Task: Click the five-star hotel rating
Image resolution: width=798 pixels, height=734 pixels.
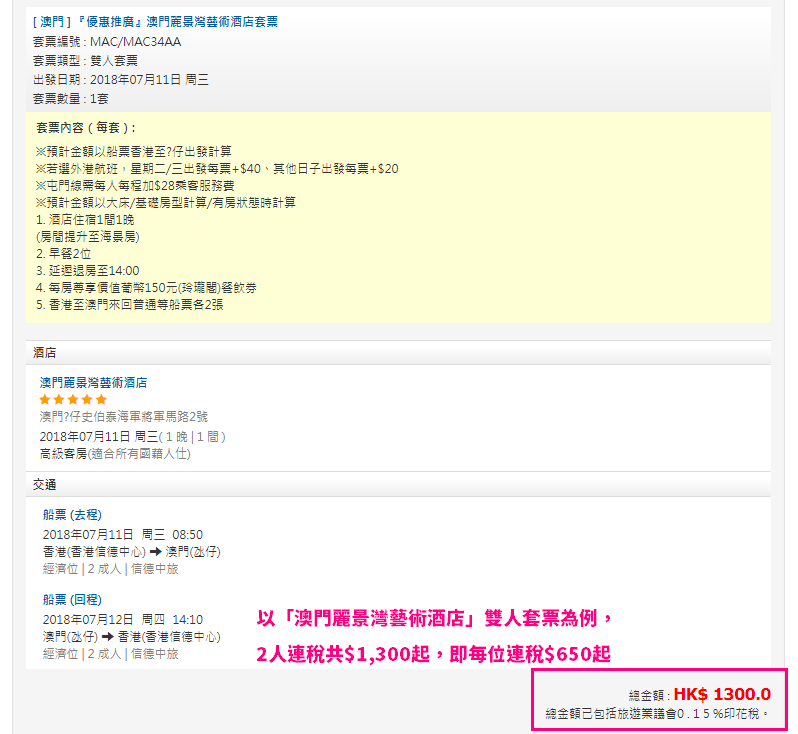Action: (x=73, y=400)
